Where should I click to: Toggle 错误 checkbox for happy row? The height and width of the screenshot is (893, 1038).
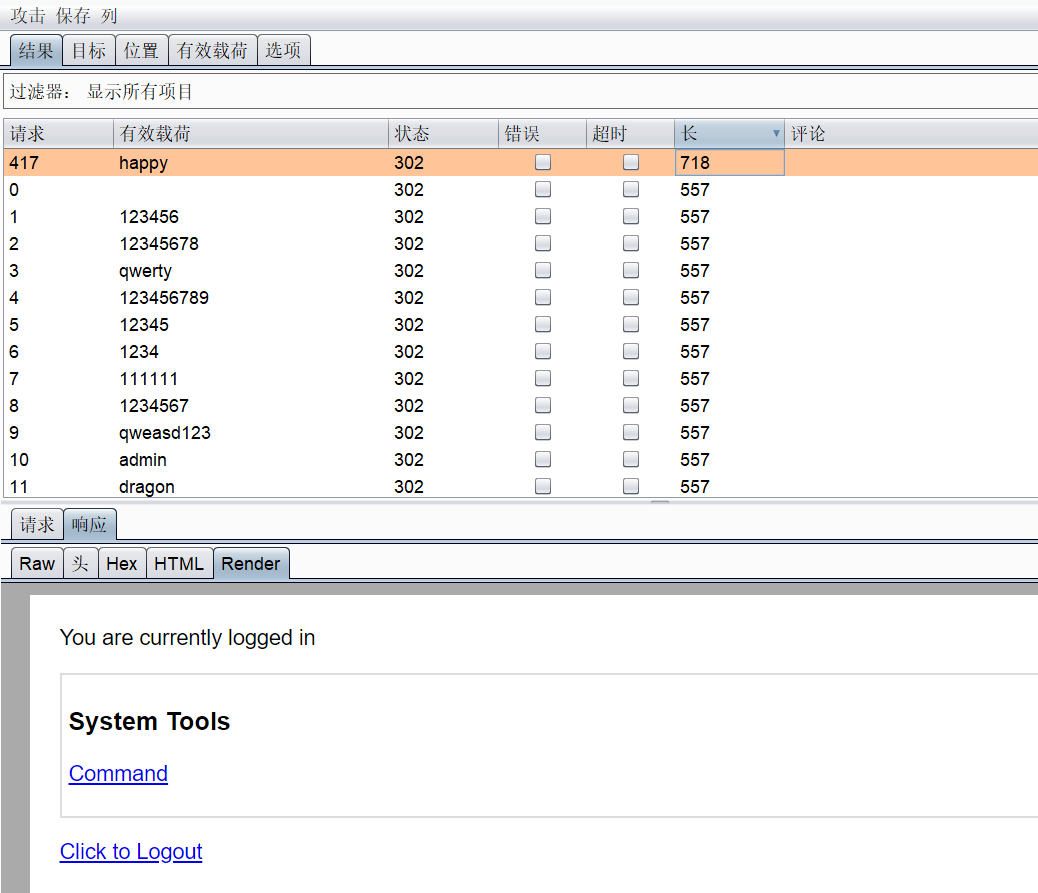[543, 162]
